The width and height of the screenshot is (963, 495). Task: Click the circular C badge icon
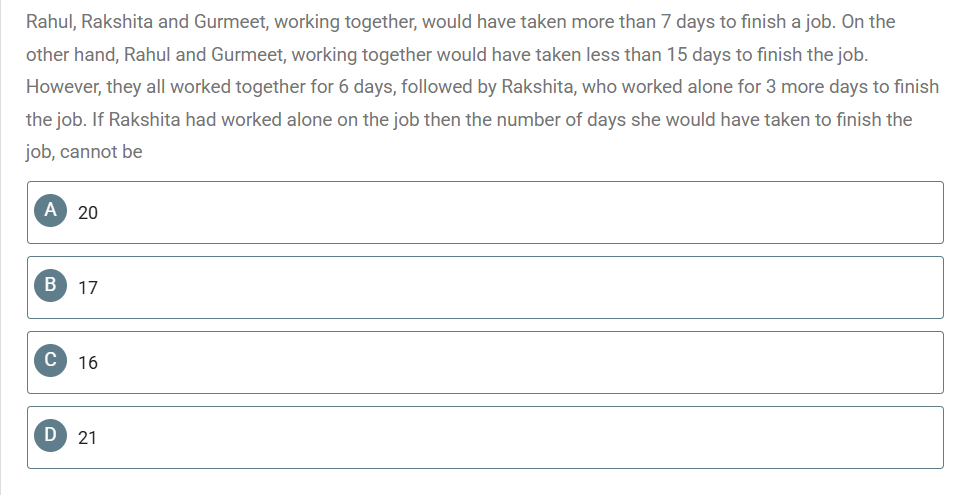coord(50,361)
